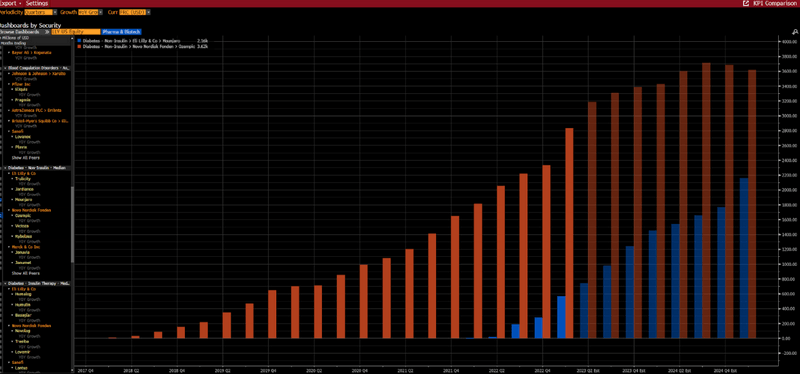
Task: Click Show All Peers under Janumet
Action: pyautogui.click(x=26, y=273)
